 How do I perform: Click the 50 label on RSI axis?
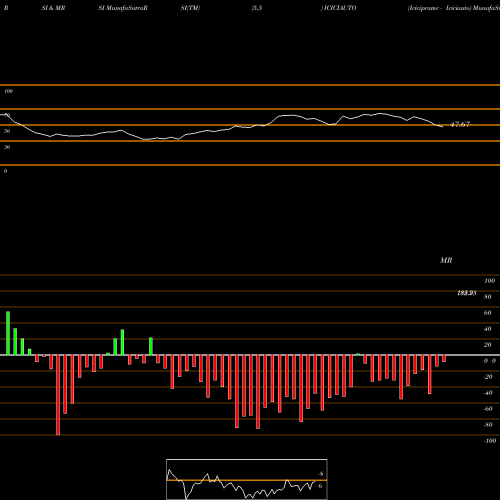point(7,131)
